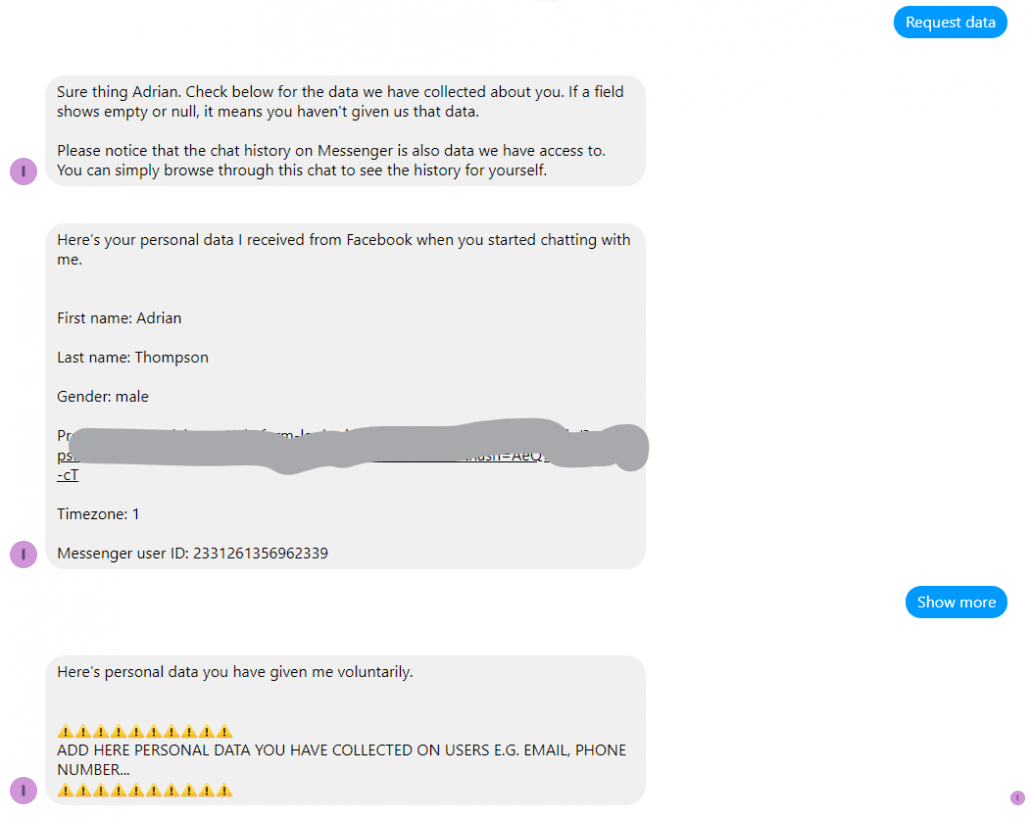This screenshot has height=821, width=1030.
Task: Click the 'Here's your personal data I received' text
Action: click(x=344, y=249)
